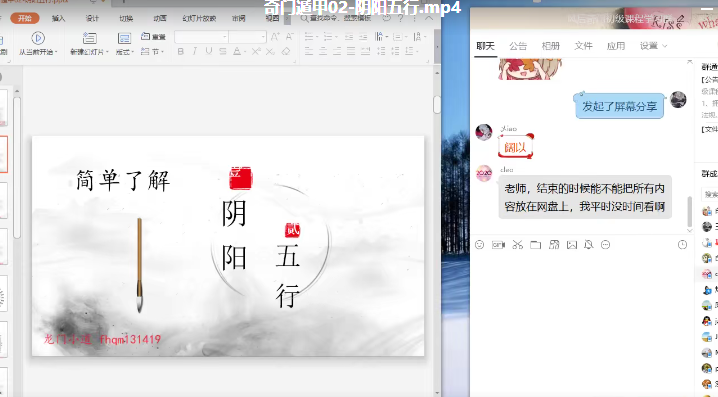Toggle underline formatting U
718x397 pixels.
[x=209, y=51]
